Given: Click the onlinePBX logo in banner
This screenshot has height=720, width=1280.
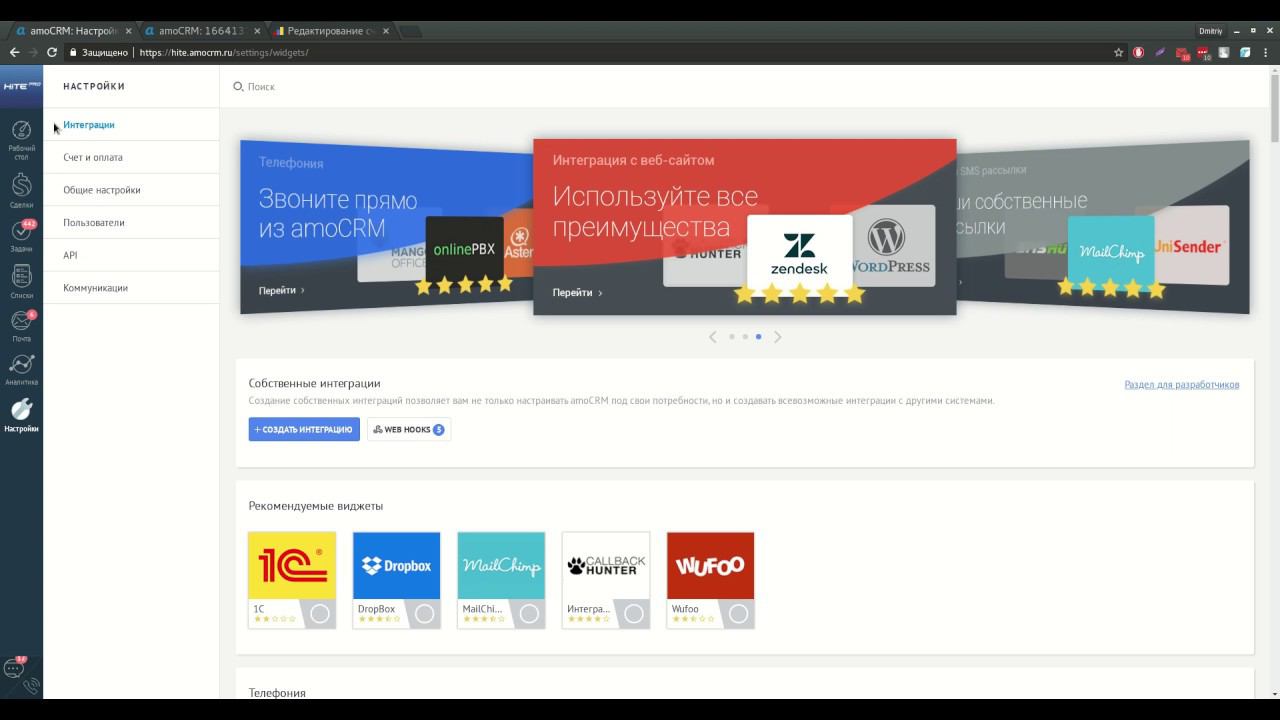Looking at the screenshot, I should 465,248.
